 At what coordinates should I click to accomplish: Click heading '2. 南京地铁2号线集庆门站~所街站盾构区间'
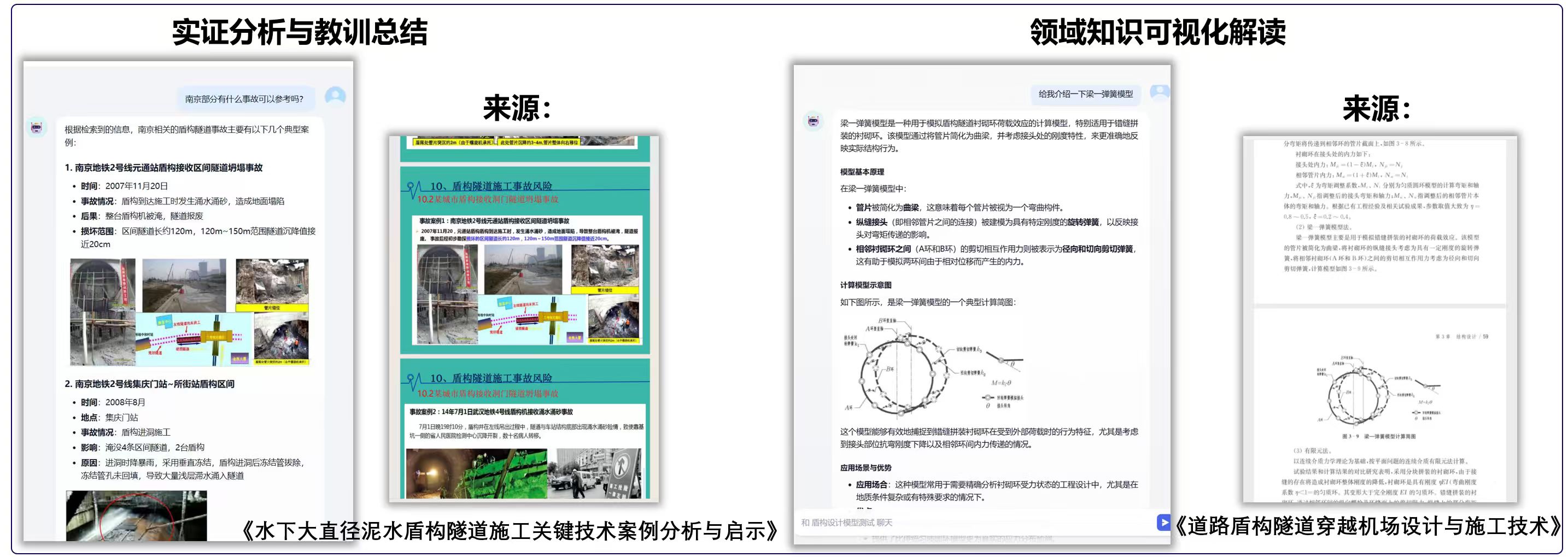(x=150, y=384)
